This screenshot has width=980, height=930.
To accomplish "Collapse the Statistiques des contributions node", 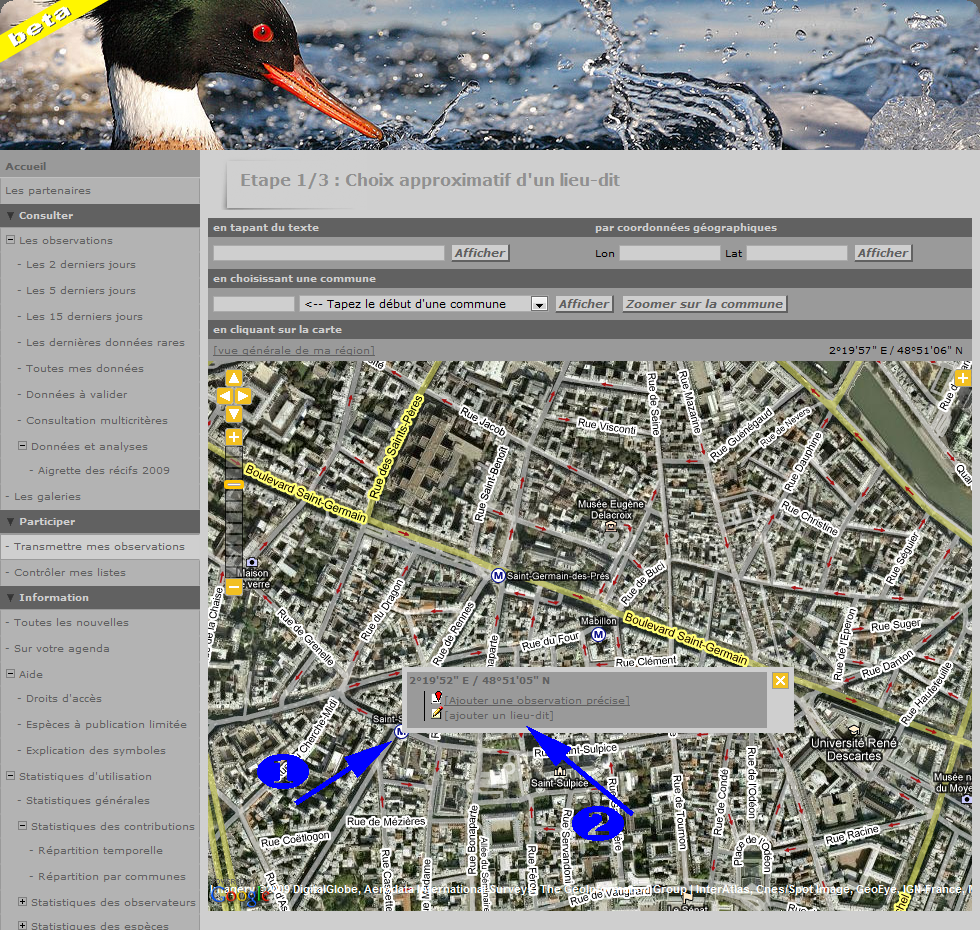I will point(22,826).
